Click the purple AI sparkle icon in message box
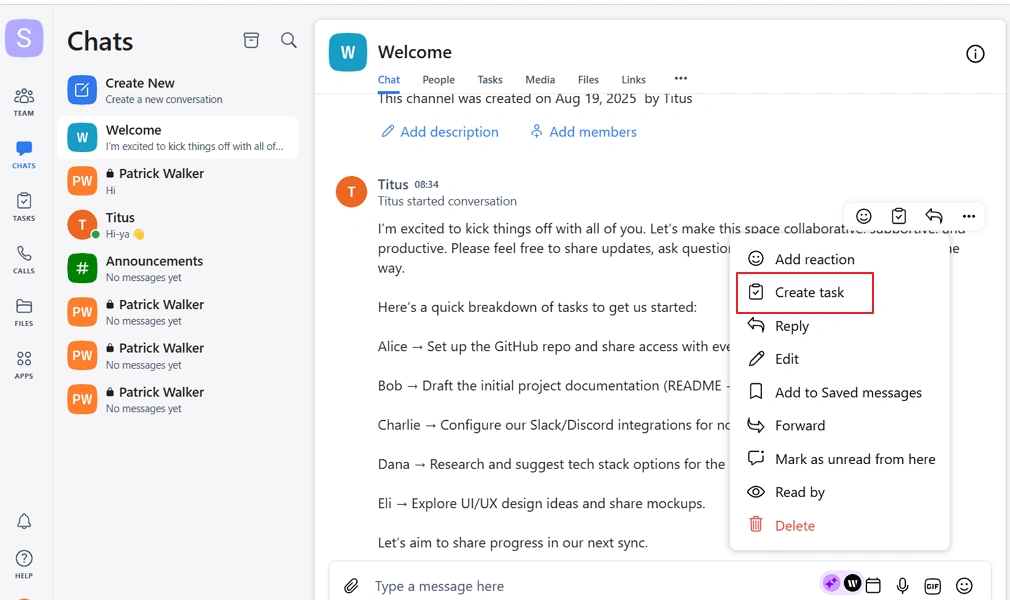Screen dimensions: 1010x600 [x=831, y=583]
